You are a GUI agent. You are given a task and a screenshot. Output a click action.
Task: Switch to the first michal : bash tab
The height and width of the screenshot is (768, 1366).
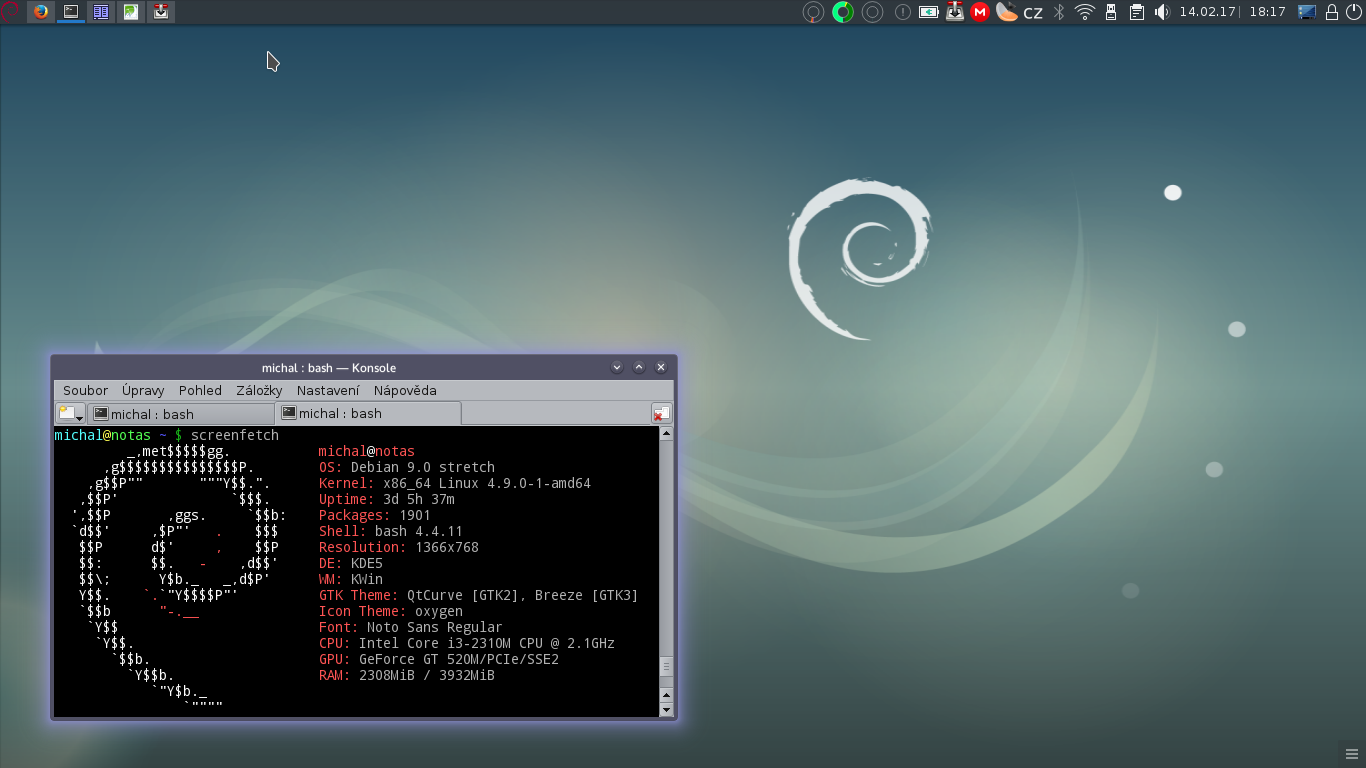tap(180, 414)
